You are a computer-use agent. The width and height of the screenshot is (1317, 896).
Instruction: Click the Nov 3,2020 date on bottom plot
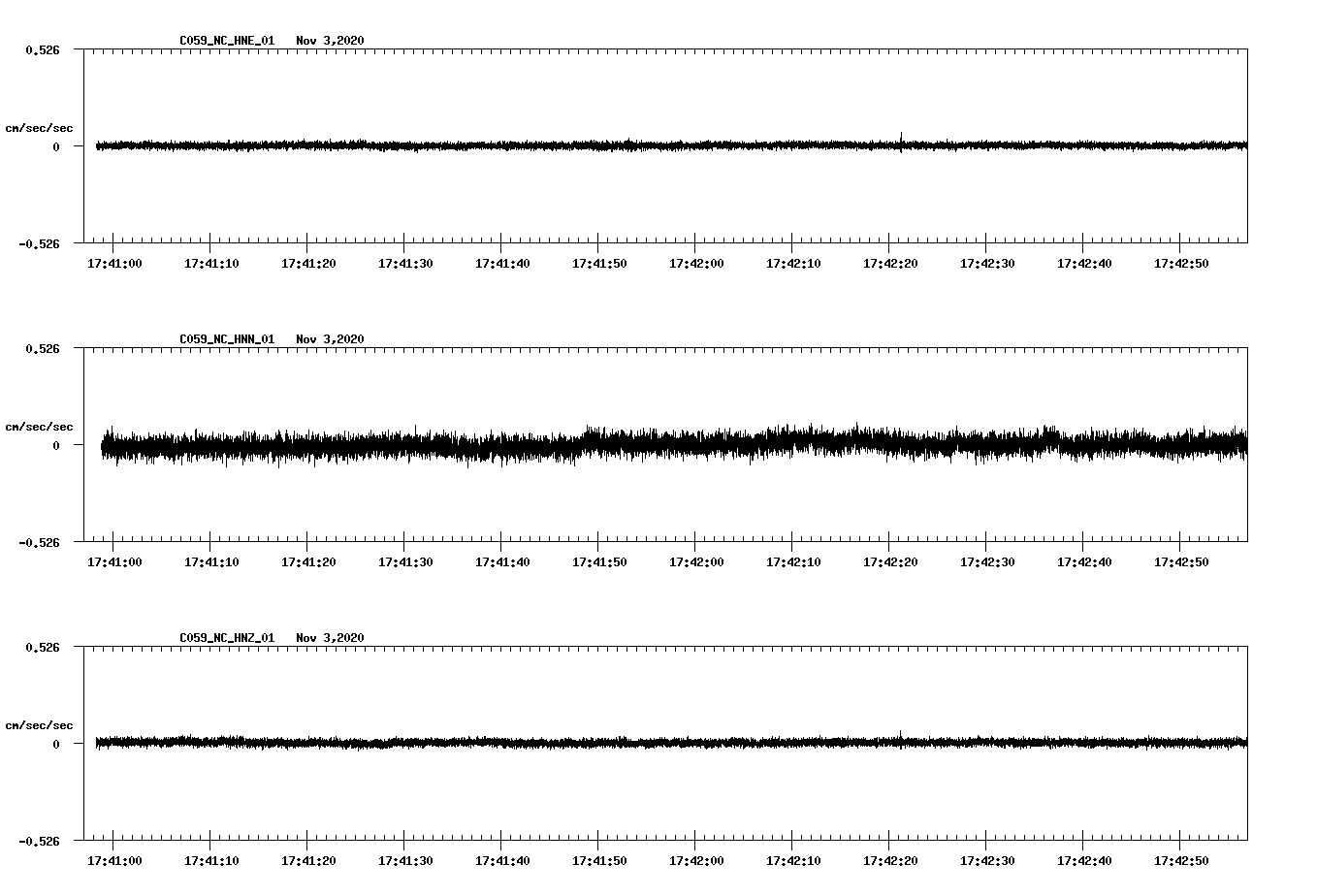[x=332, y=636]
